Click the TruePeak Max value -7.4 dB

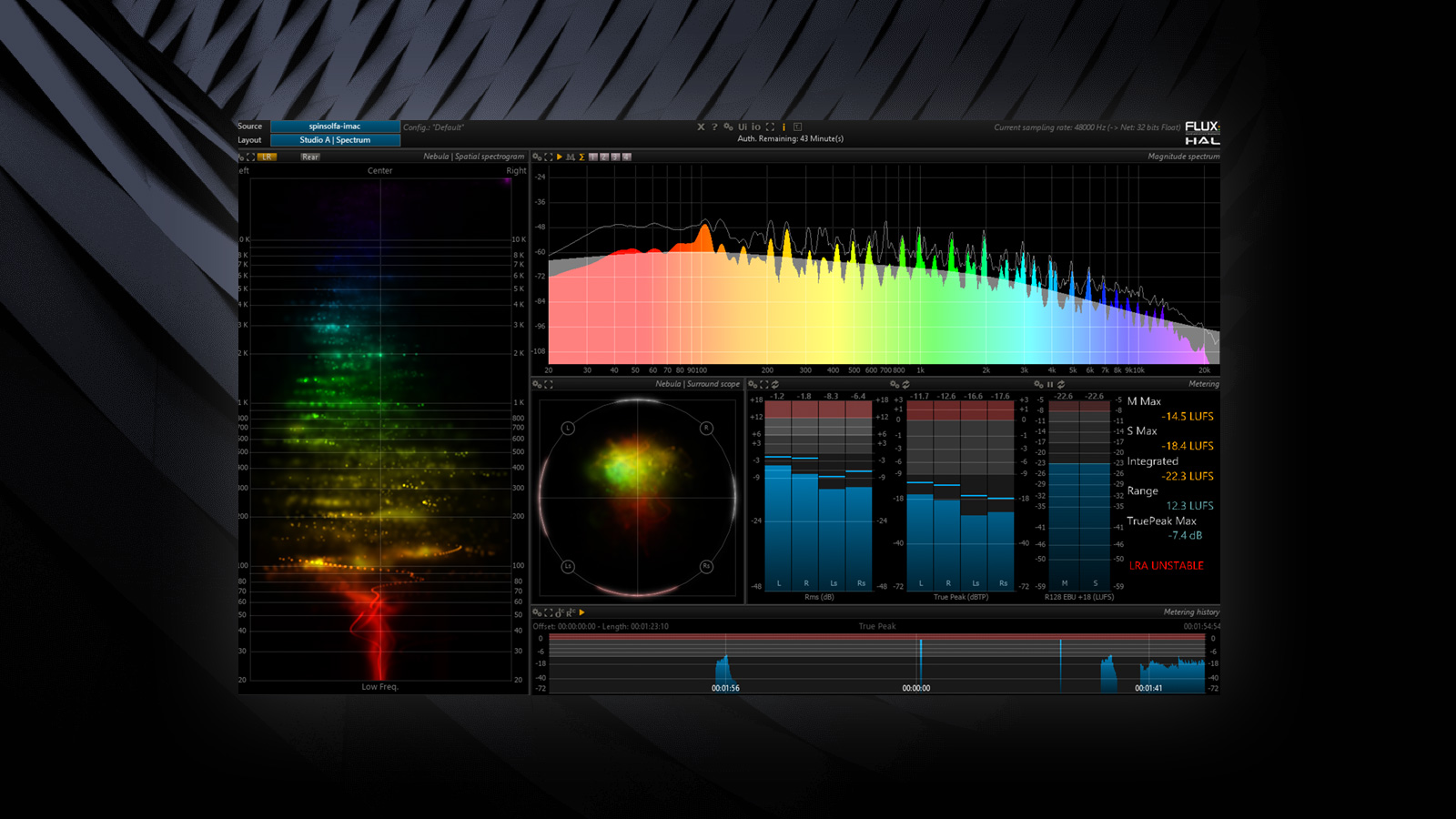(1186, 535)
